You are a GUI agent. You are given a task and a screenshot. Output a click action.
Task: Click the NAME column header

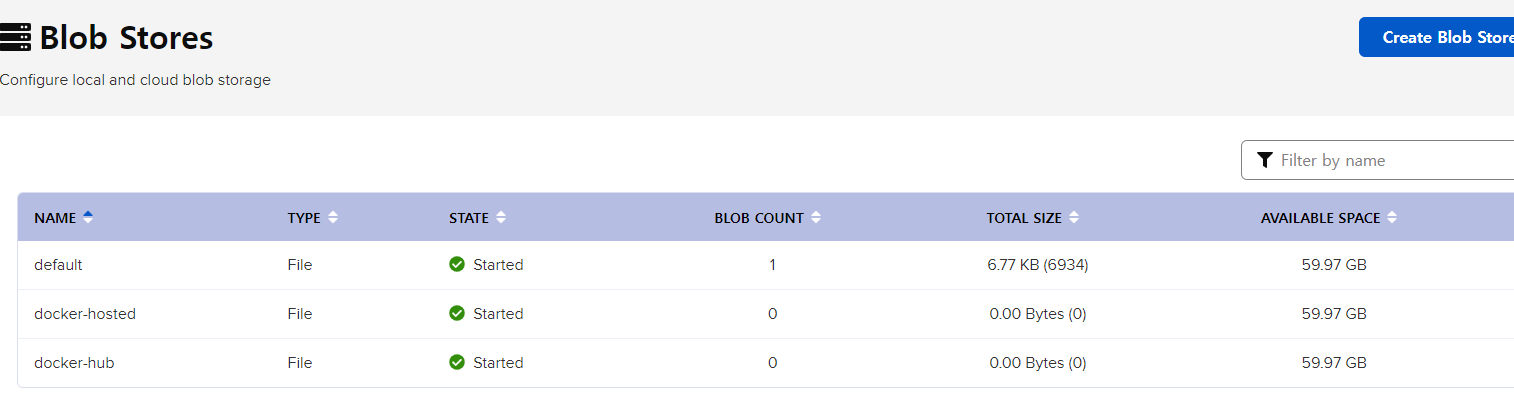pyautogui.click(x=56, y=218)
